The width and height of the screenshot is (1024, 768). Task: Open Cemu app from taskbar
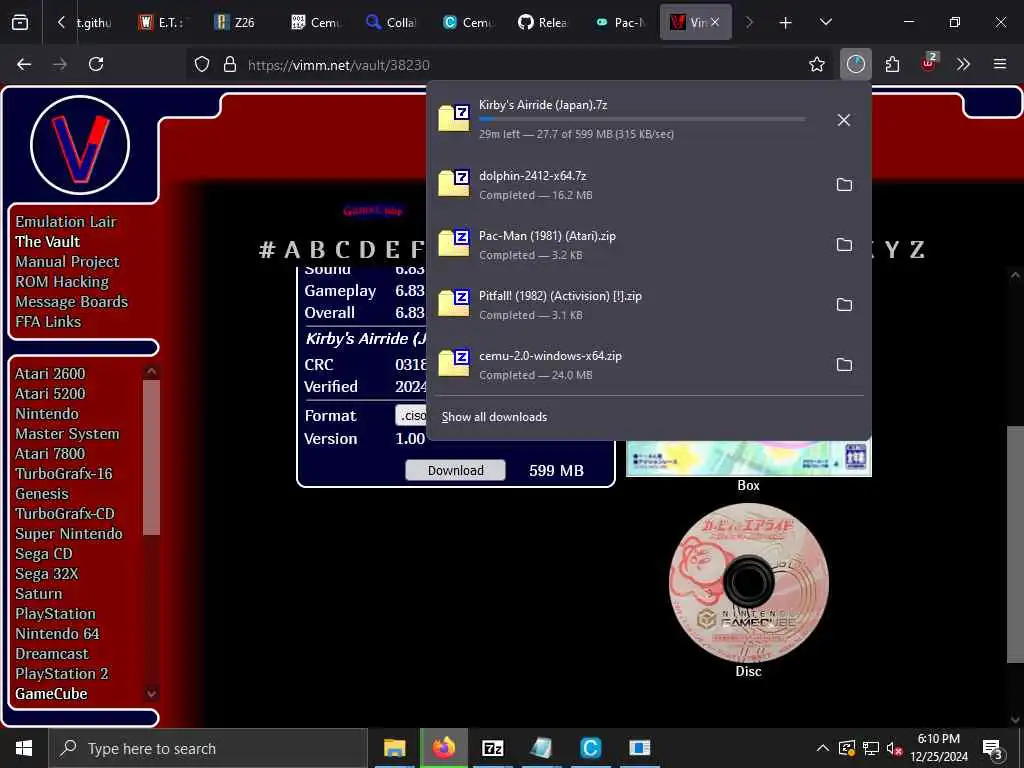point(590,748)
